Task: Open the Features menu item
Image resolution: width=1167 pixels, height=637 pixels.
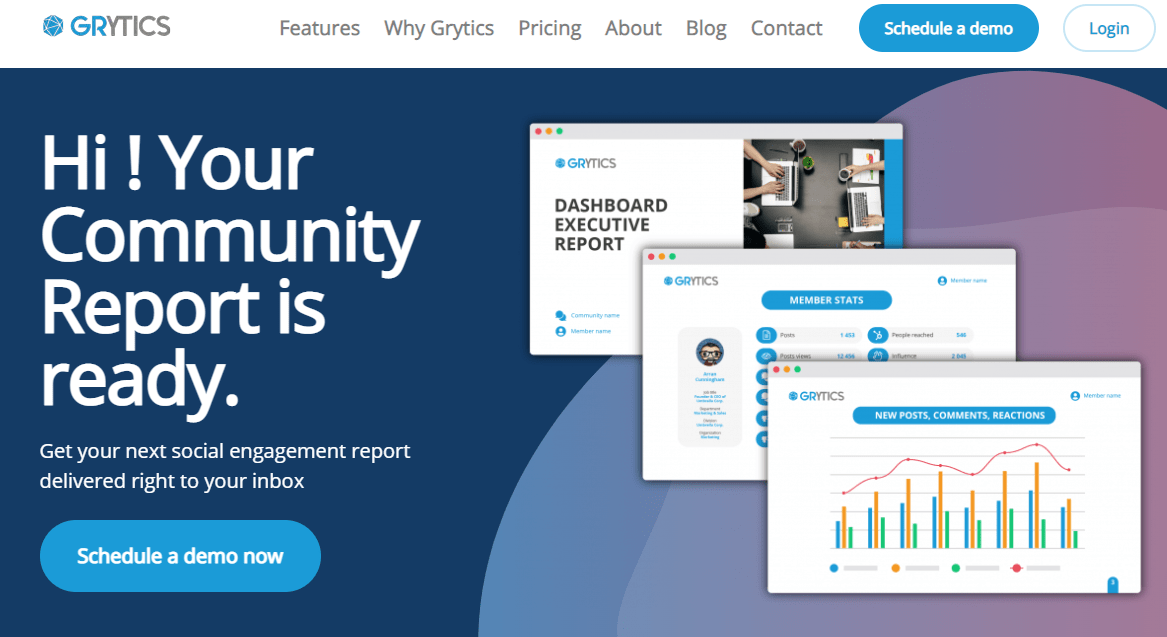Action: point(319,28)
